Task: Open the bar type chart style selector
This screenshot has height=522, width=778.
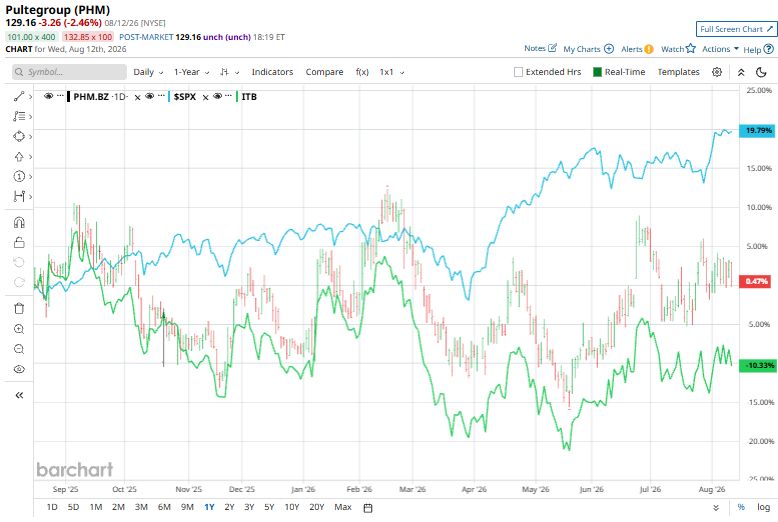Action: 229,72
